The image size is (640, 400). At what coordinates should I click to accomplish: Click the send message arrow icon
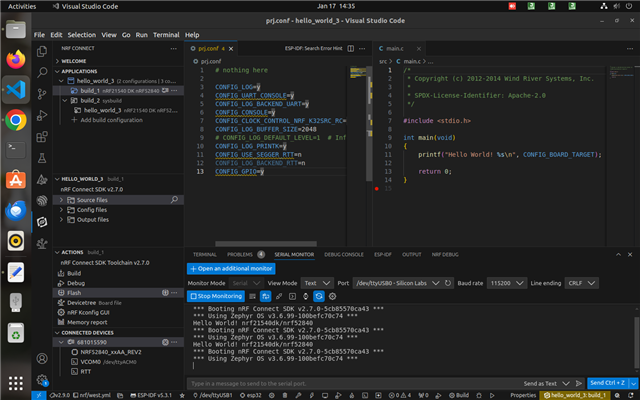pos(579,383)
